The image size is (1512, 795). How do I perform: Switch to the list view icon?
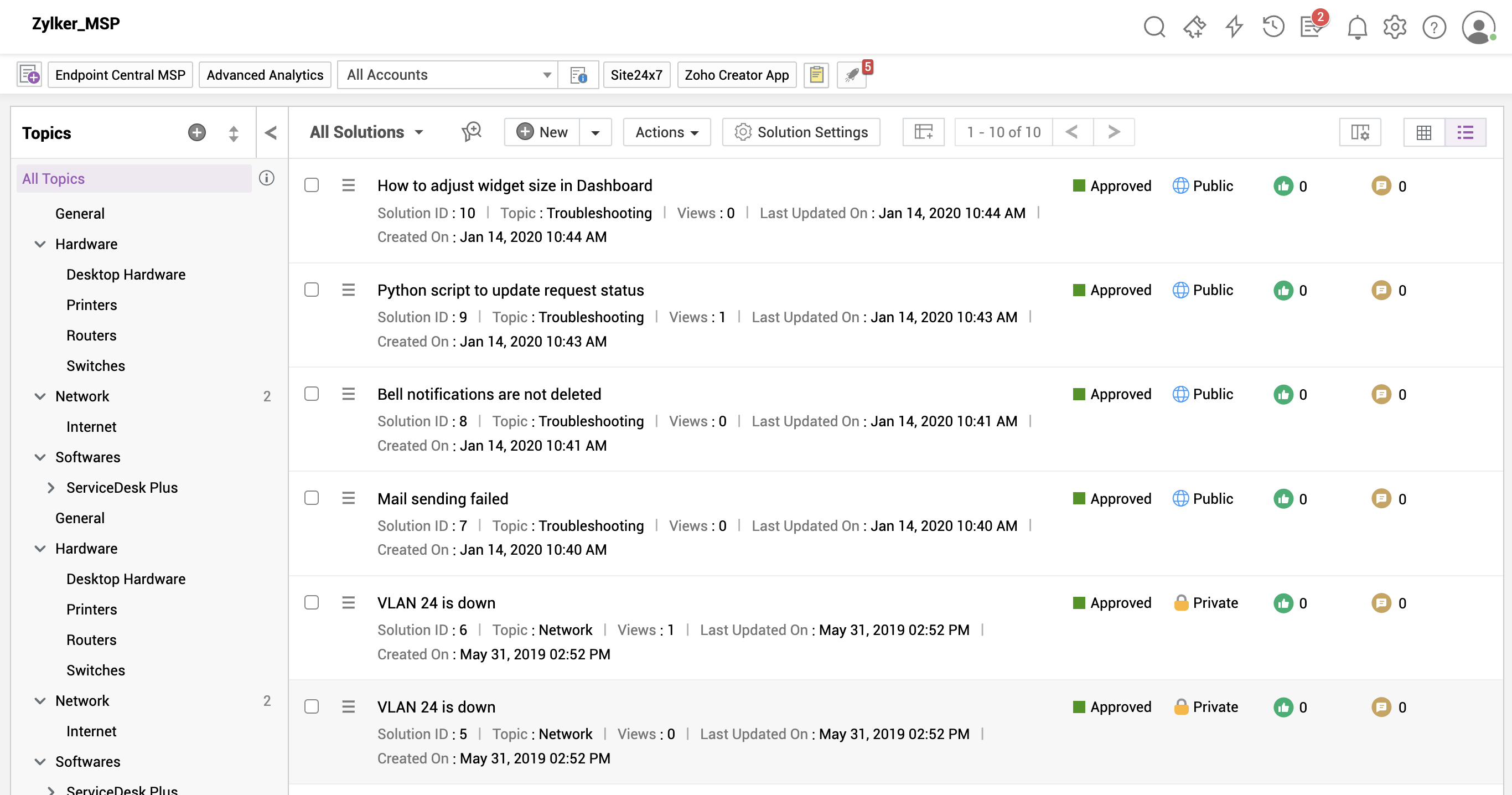coord(1465,132)
